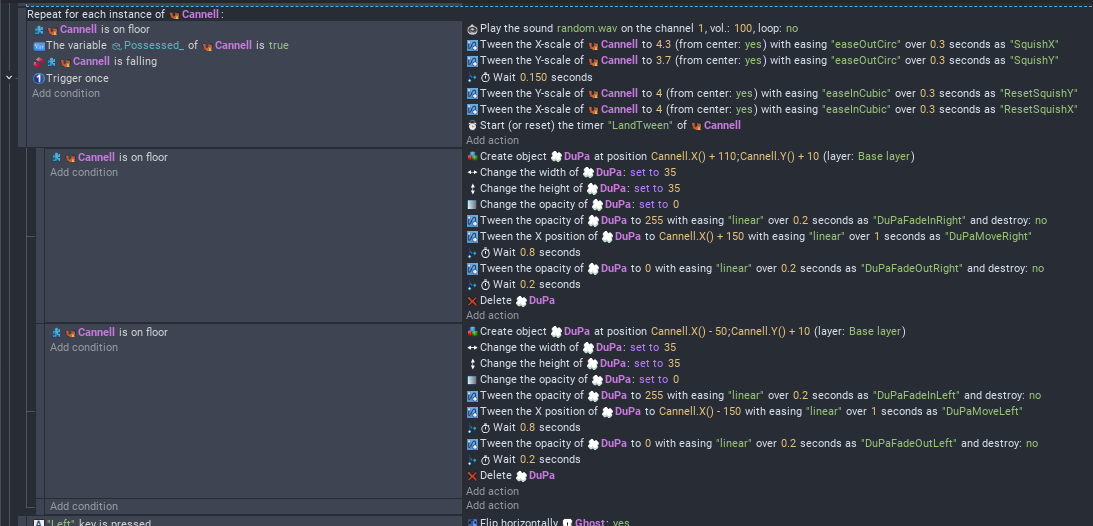Image resolution: width=1093 pixels, height=526 pixels.
Task: Click the "Cannell is falling" condition icon
Action: [x=45, y=61]
